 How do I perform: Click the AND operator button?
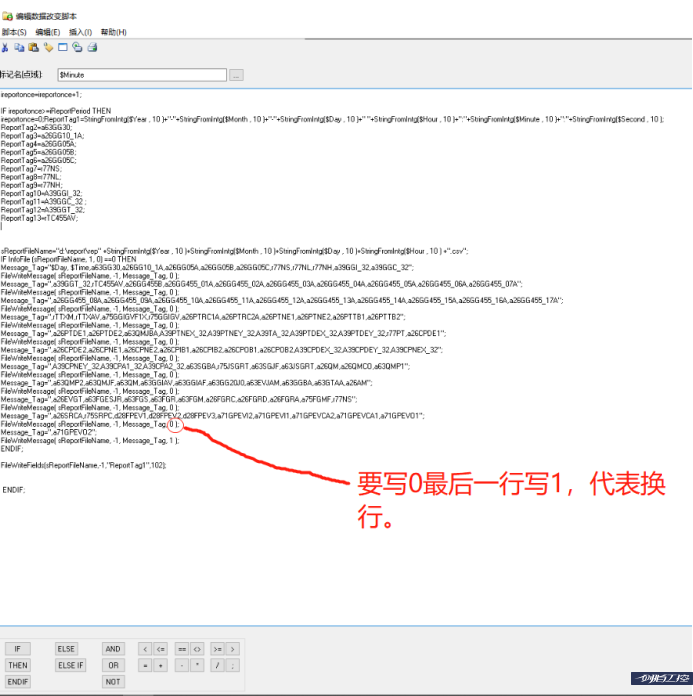[113, 649]
